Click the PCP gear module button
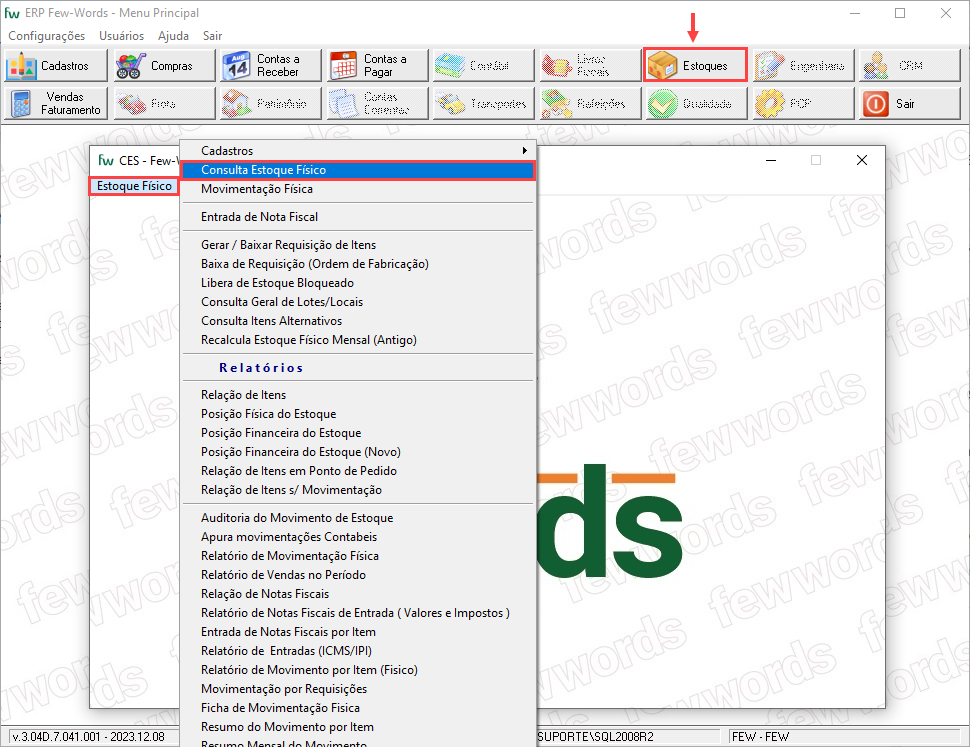970x747 pixels. click(804, 103)
